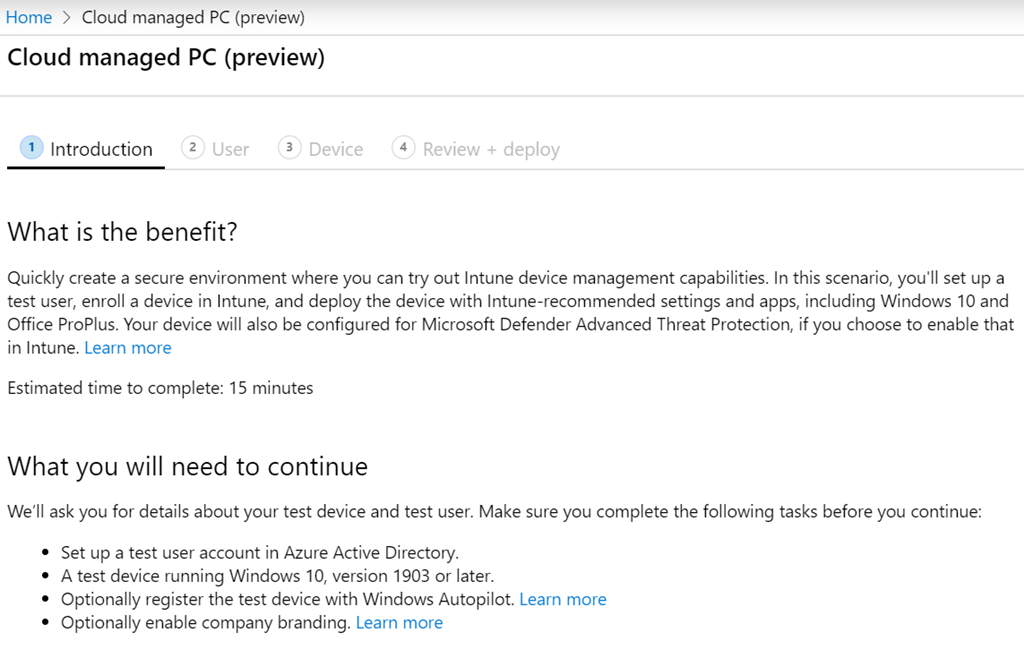Click the 'What is the benefit?' heading
Image resolution: width=1024 pixels, height=658 pixels.
click(x=122, y=232)
